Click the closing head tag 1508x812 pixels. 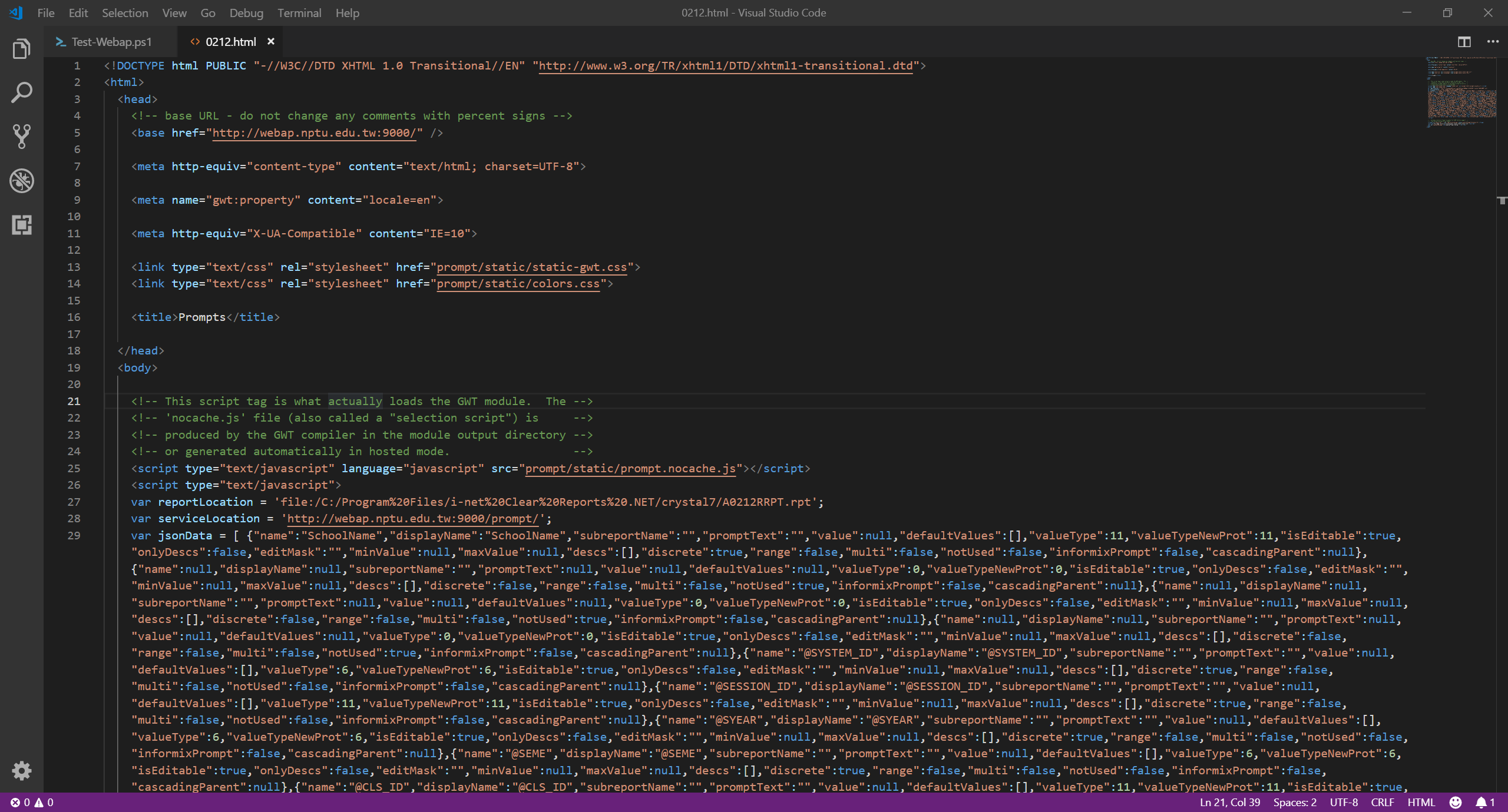141,351
